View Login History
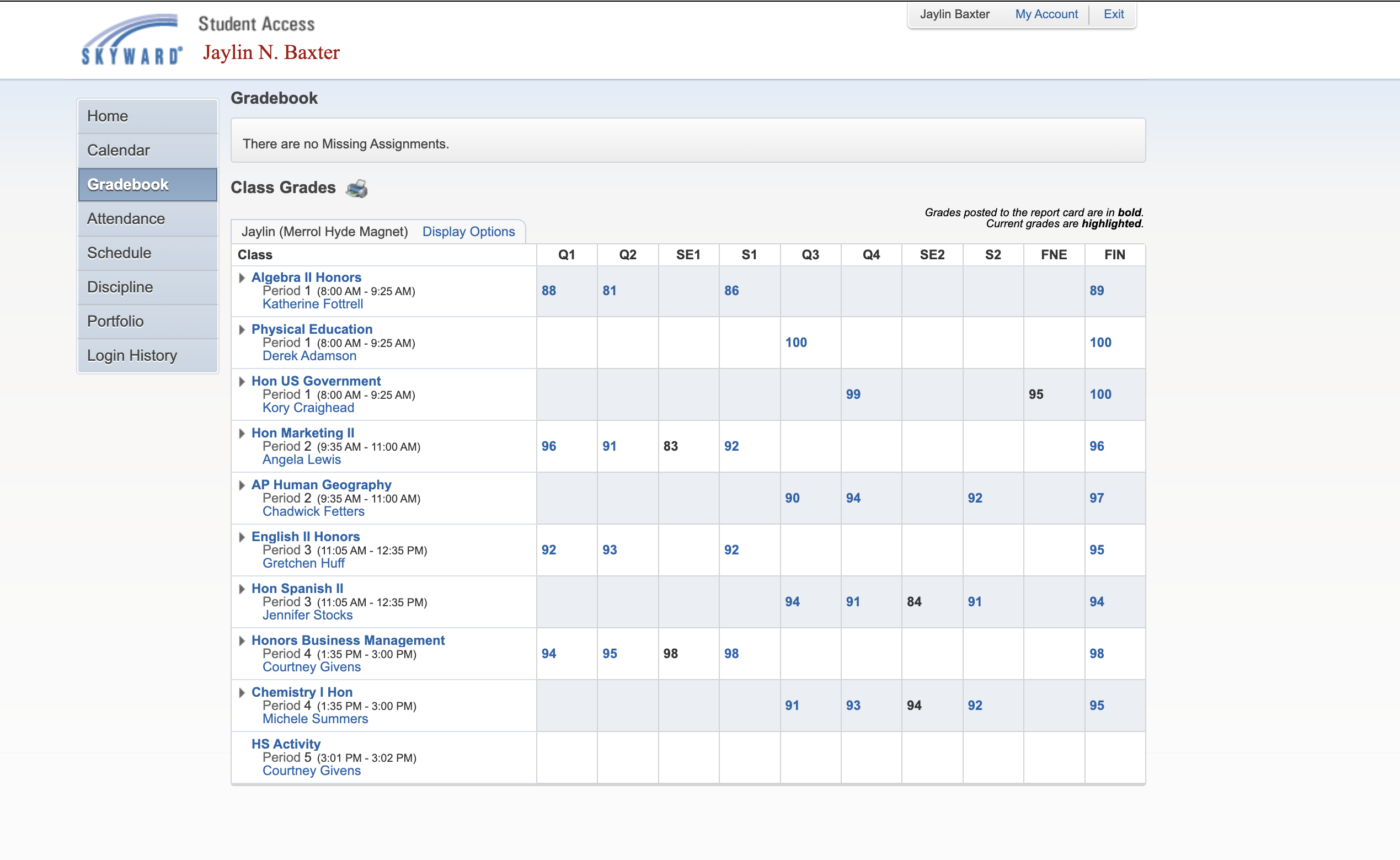1400x860 pixels. 148,355
